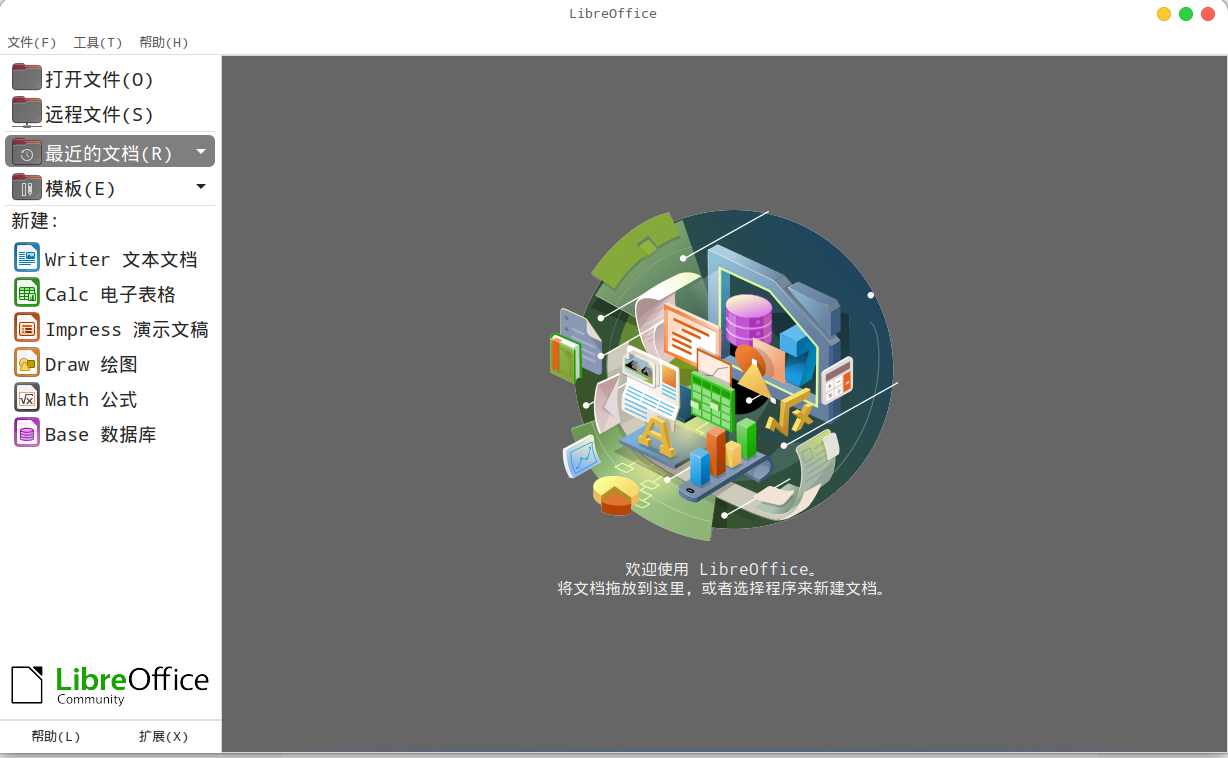Click the Writer document icon

[x=27, y=258]
